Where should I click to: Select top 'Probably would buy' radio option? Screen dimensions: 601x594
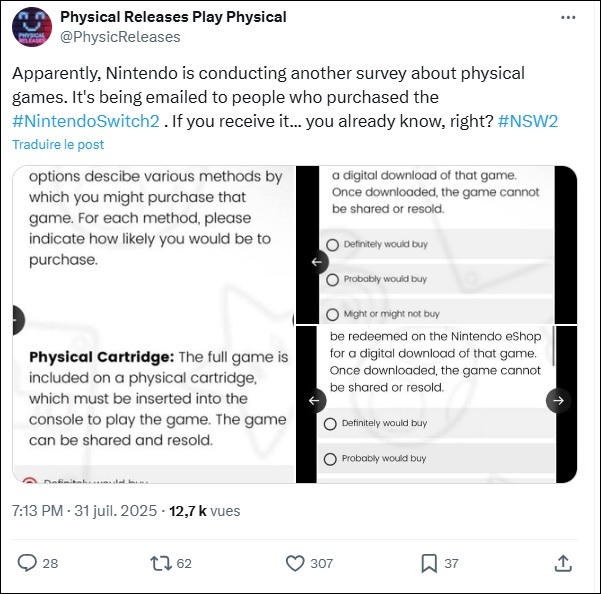tap(332, 279)
